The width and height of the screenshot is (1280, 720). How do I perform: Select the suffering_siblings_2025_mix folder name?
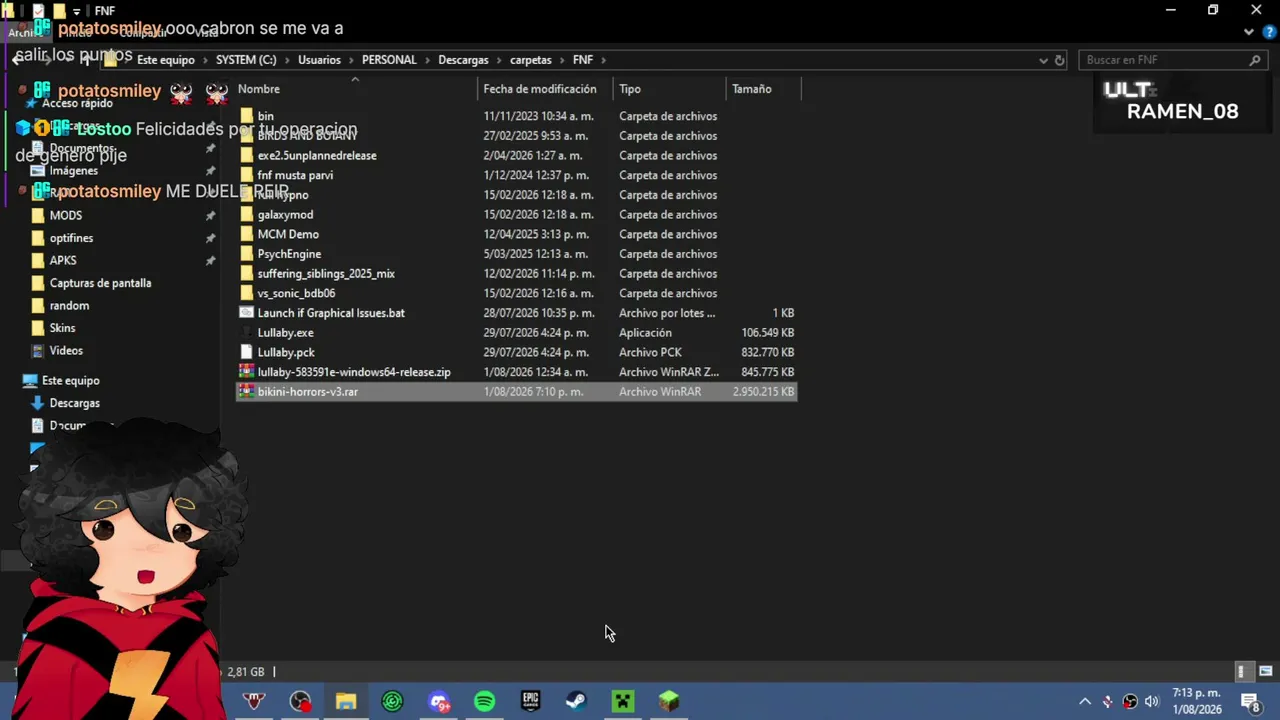326,274
